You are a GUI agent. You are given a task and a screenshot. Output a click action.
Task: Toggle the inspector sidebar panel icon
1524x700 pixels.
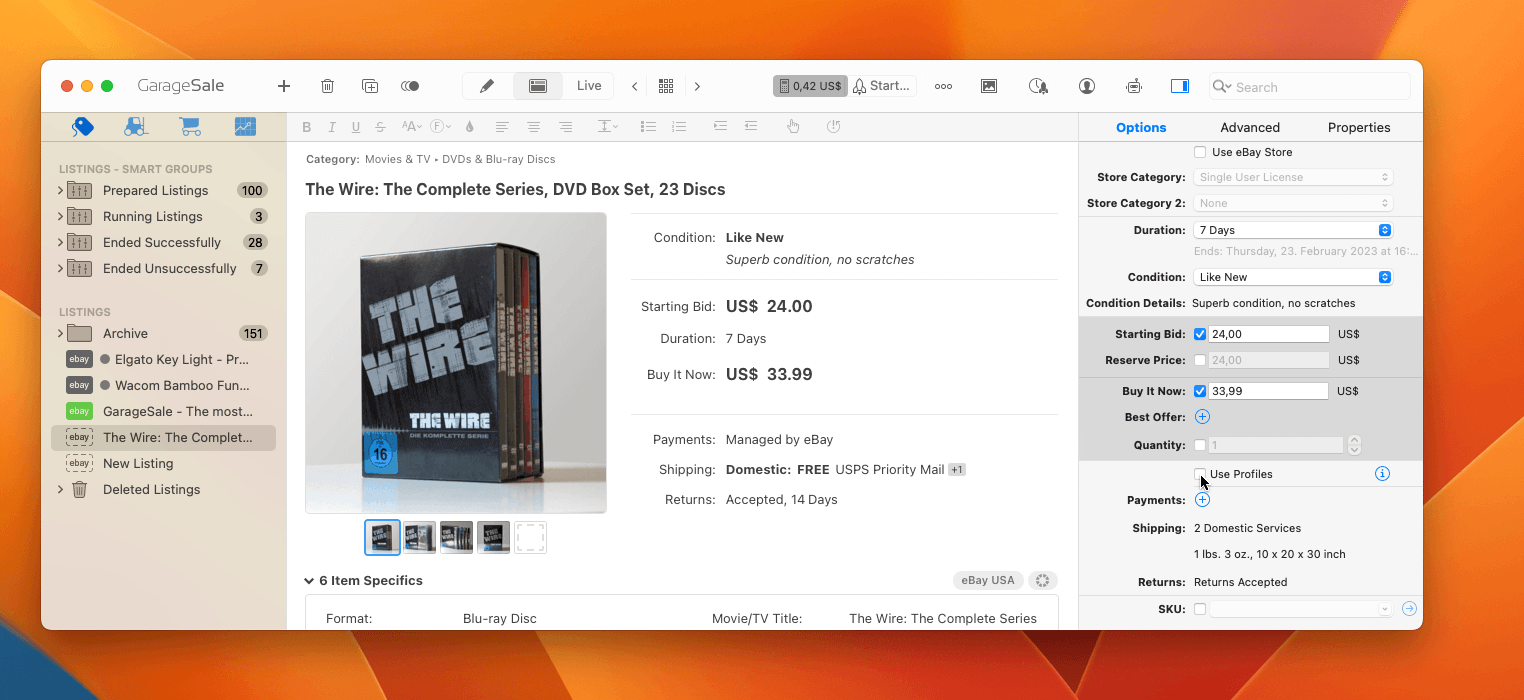pyautogui.click(x=1180, y=86)
